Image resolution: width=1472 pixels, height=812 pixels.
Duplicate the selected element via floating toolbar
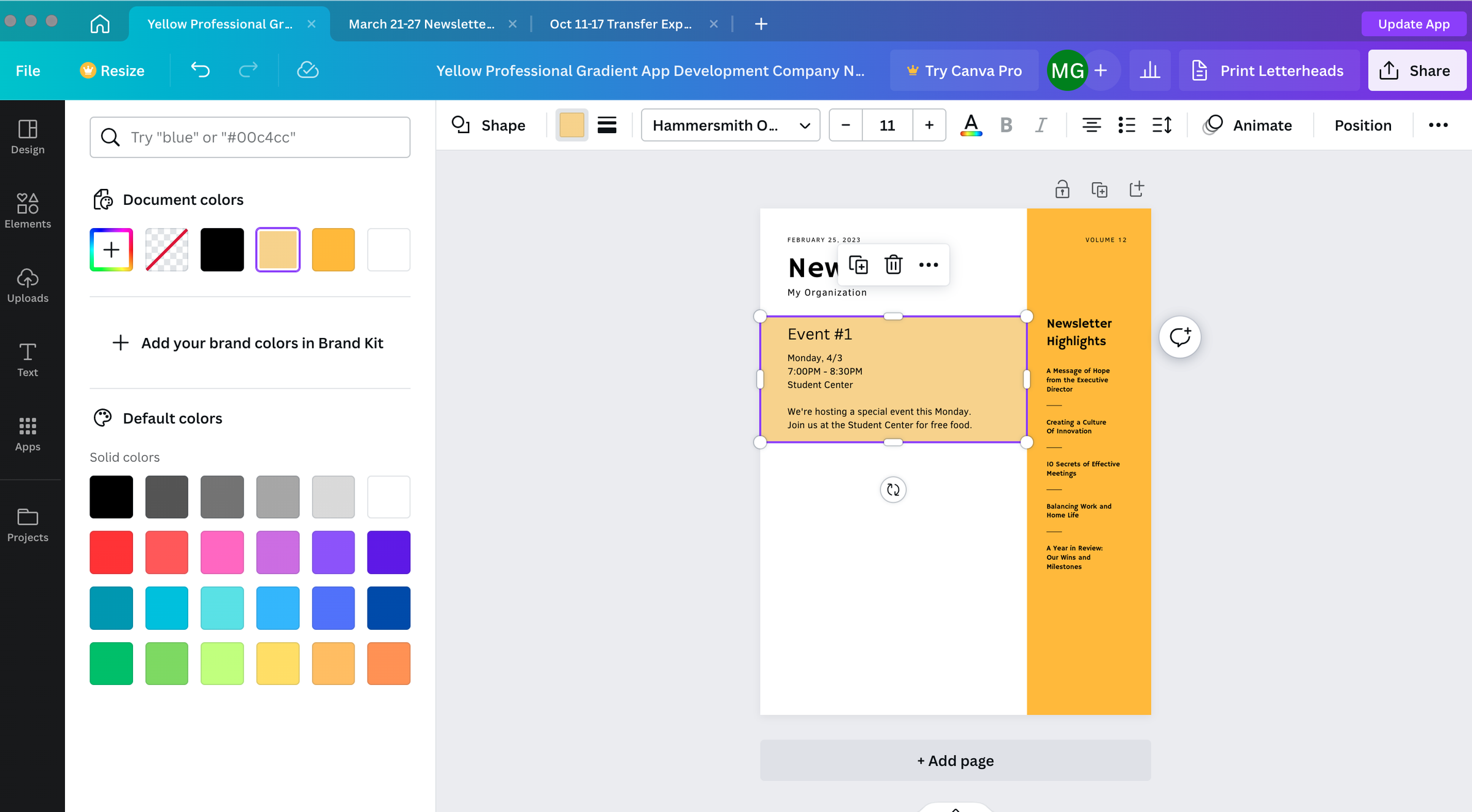tap(858, 264)
